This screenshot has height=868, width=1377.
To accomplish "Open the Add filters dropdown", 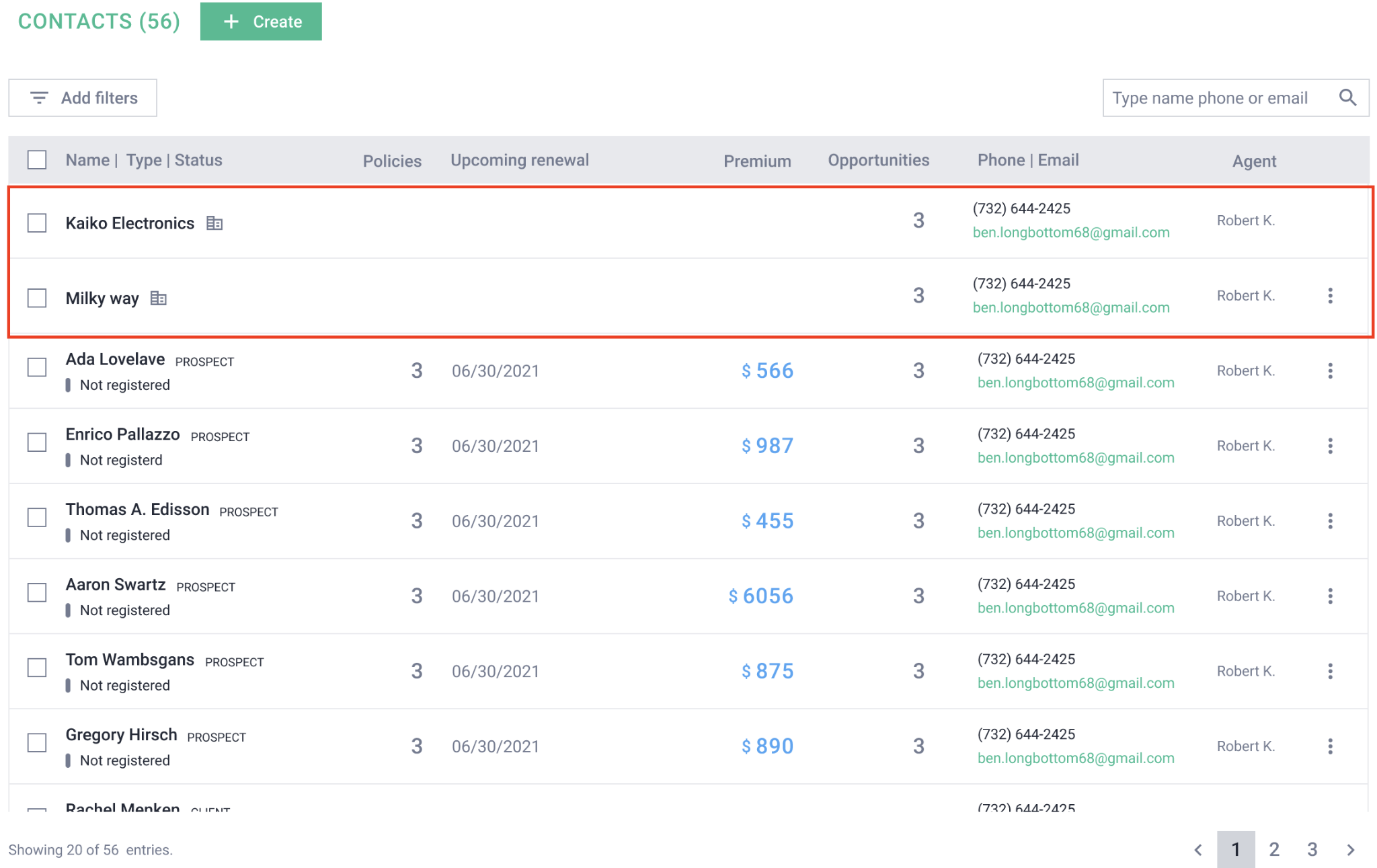I will coord(83,98).
